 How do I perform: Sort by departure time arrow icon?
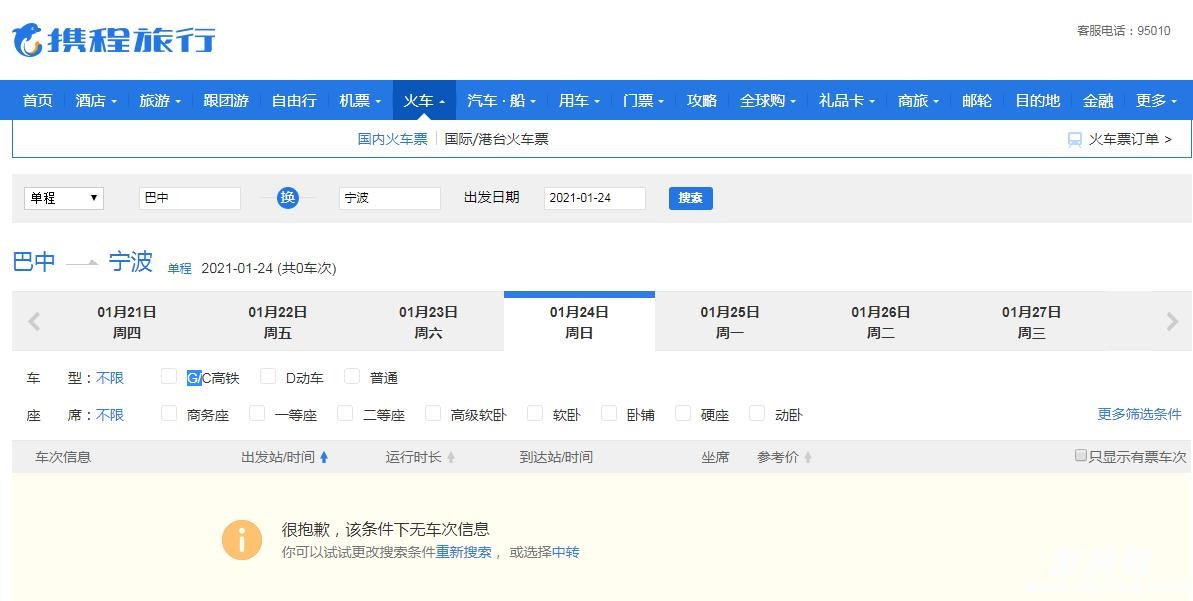click(x=324, y=458)
